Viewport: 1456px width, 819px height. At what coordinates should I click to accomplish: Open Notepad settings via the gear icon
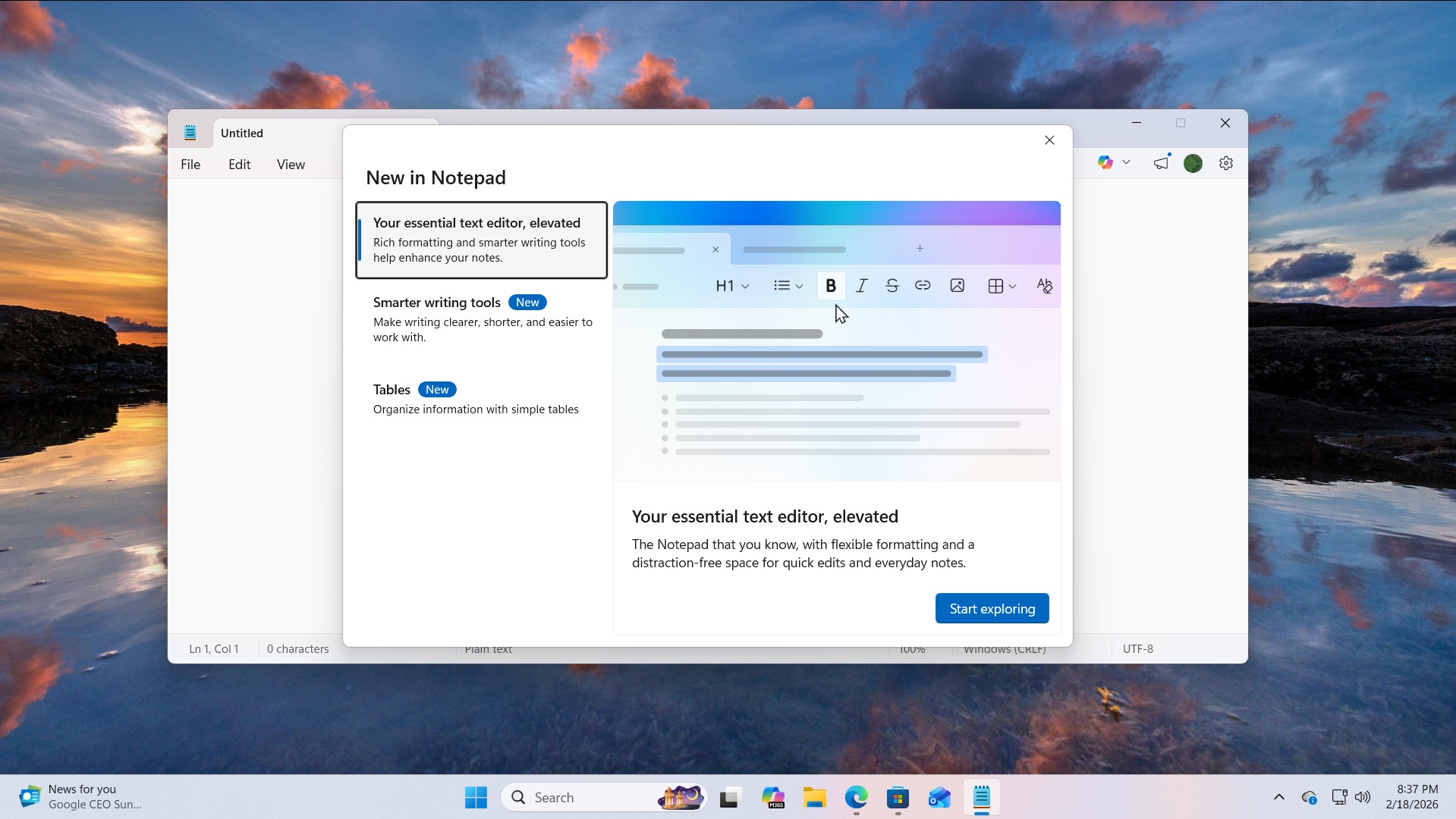(x=1225, y=162)
